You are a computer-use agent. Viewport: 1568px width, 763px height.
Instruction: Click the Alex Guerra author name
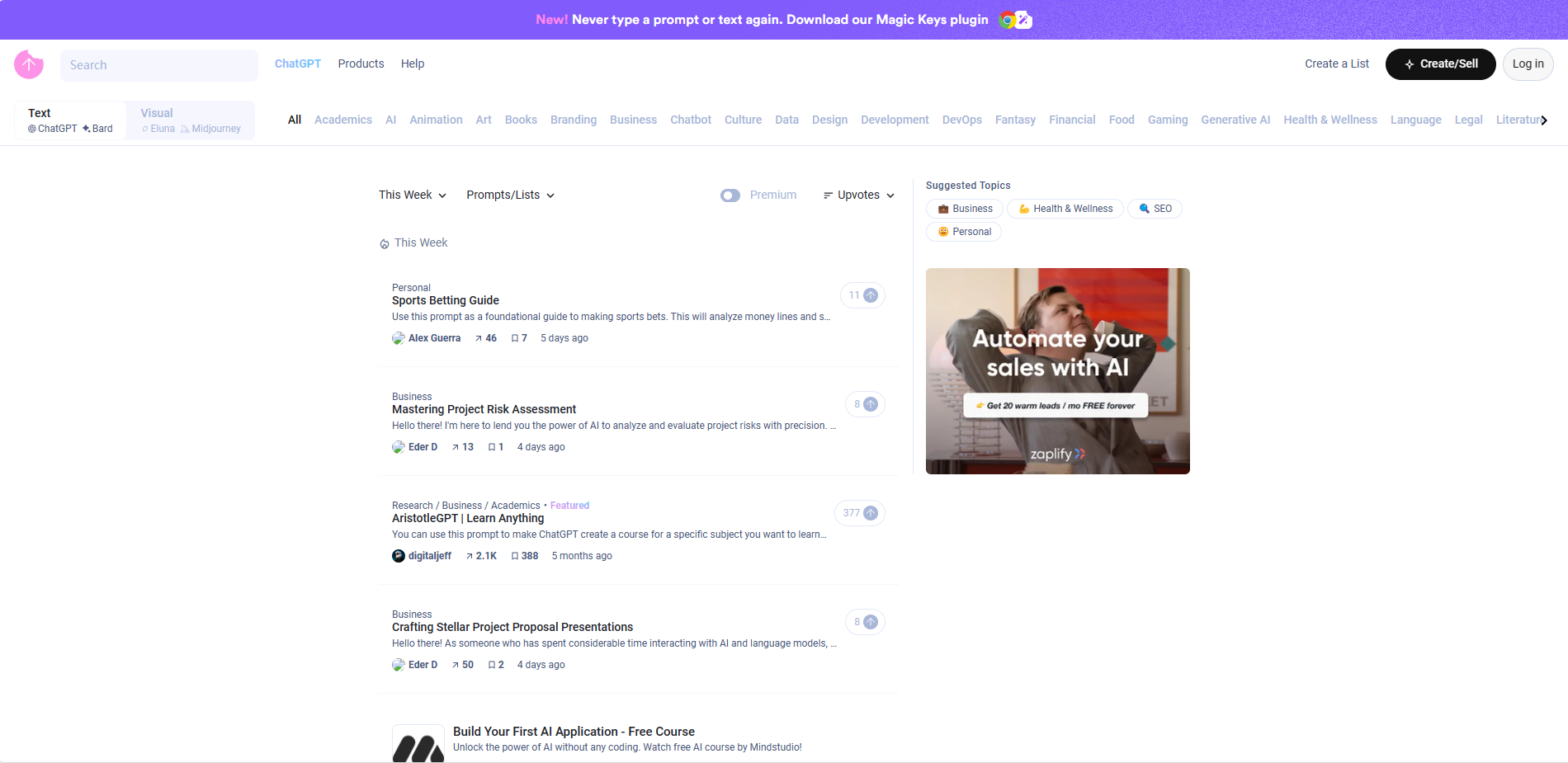pyautogui.click(x=434, y=338)
